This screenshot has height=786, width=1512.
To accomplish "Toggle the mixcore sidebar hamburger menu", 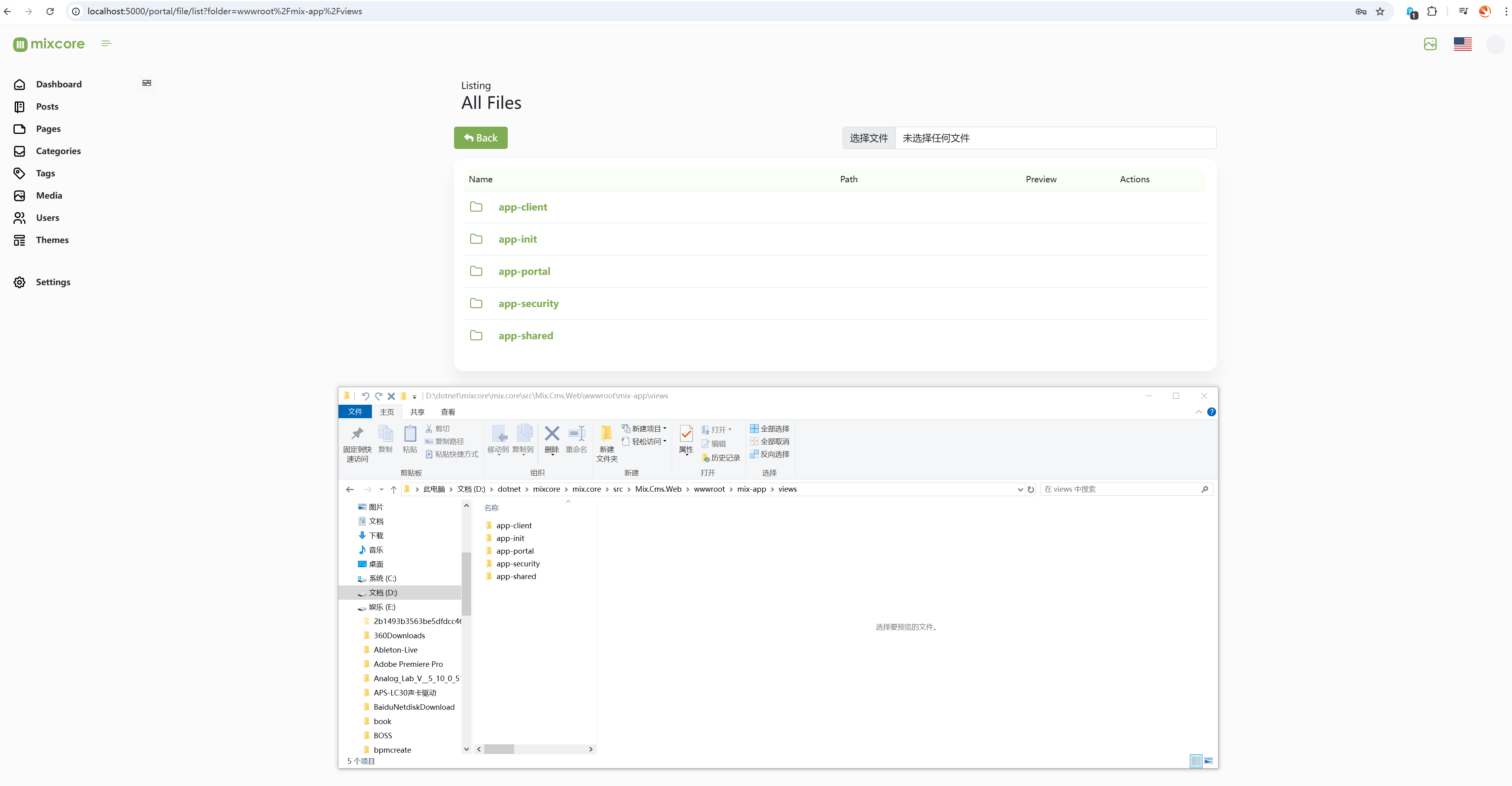I will (x=106, y=43).
